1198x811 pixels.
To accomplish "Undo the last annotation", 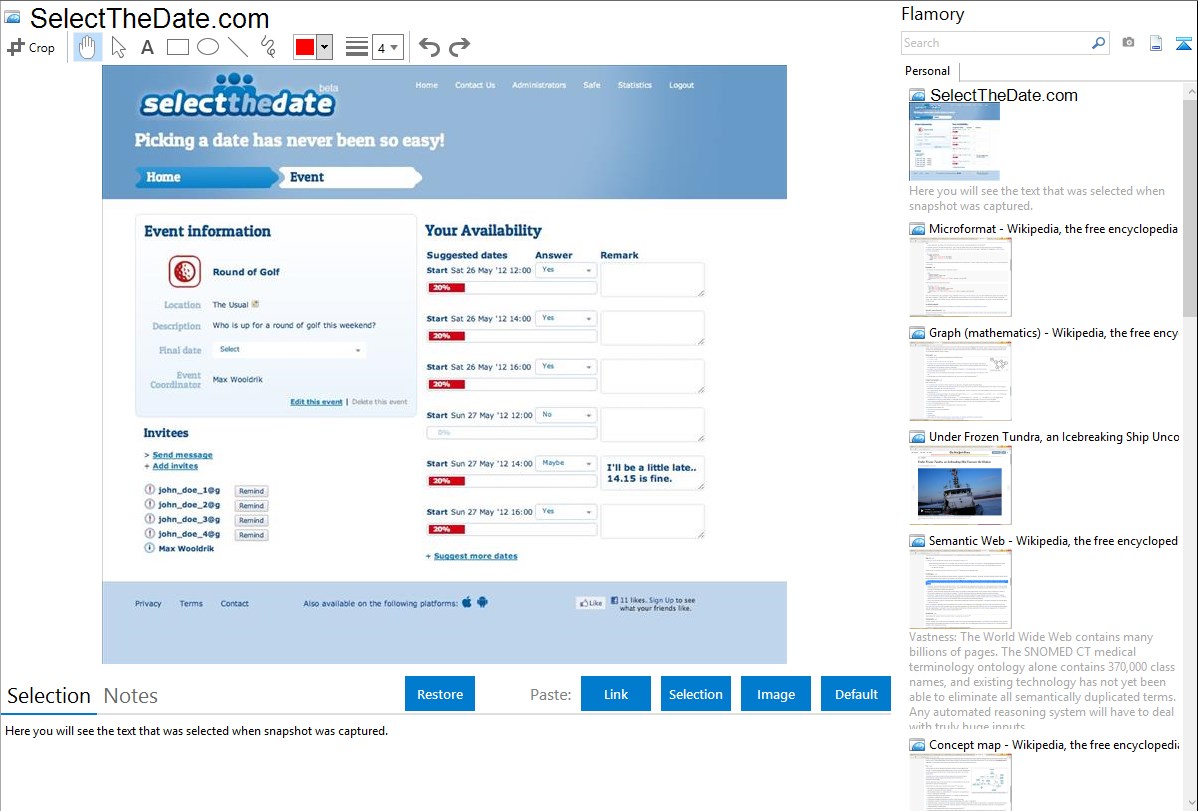I will point(429,47).
